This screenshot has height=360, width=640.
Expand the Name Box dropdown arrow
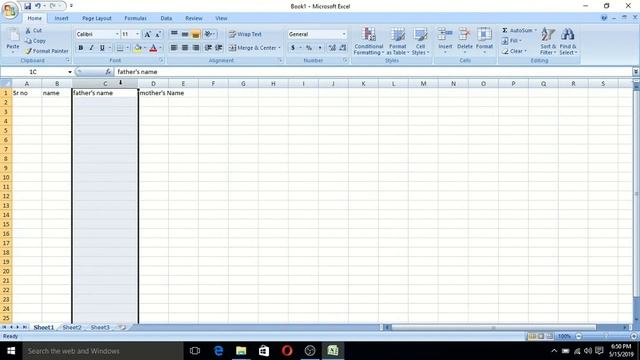(70, 72)
